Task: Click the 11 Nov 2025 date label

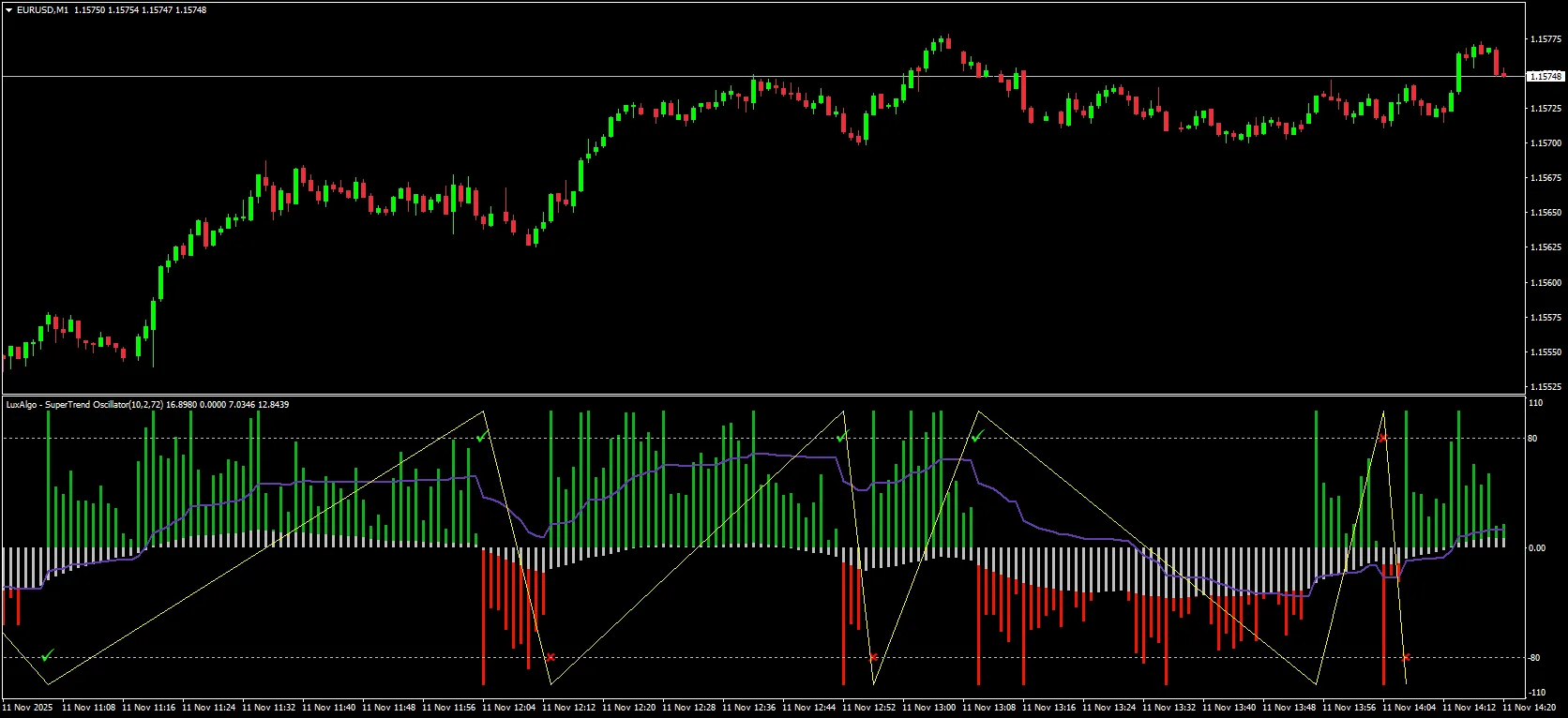Action: (x=28, y=708)
